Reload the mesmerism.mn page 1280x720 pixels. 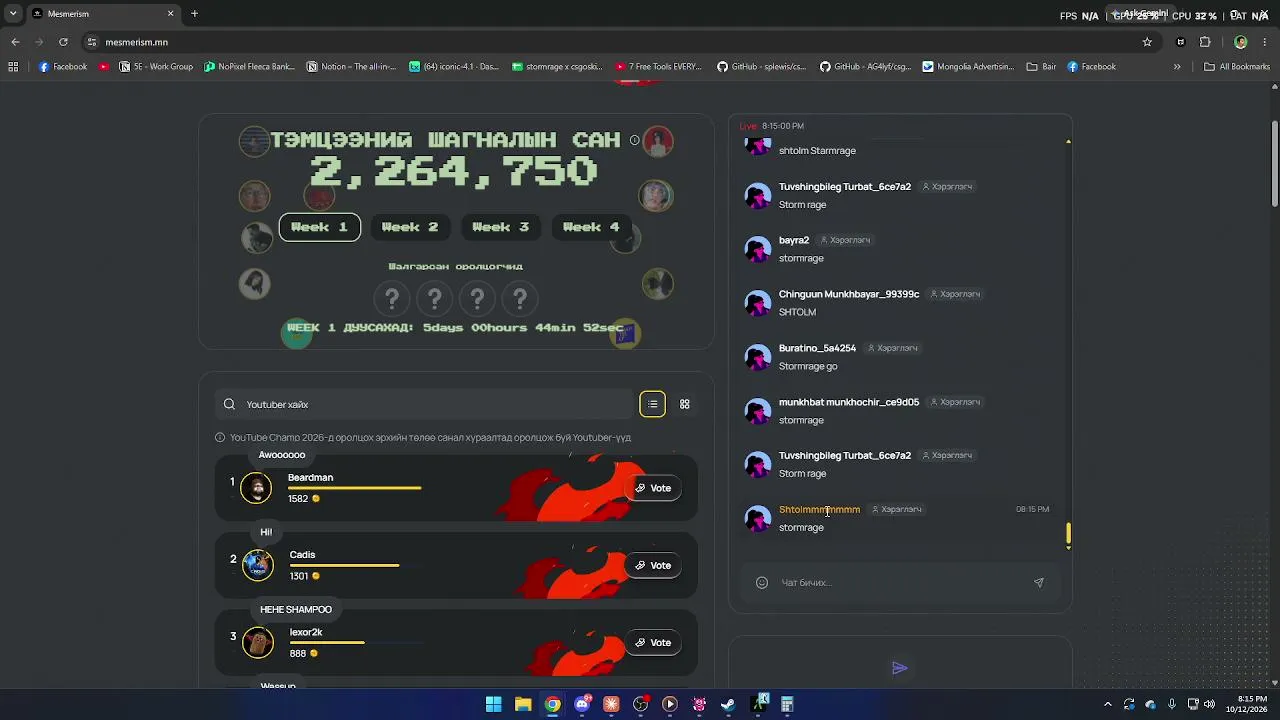(x=63, y=42)
